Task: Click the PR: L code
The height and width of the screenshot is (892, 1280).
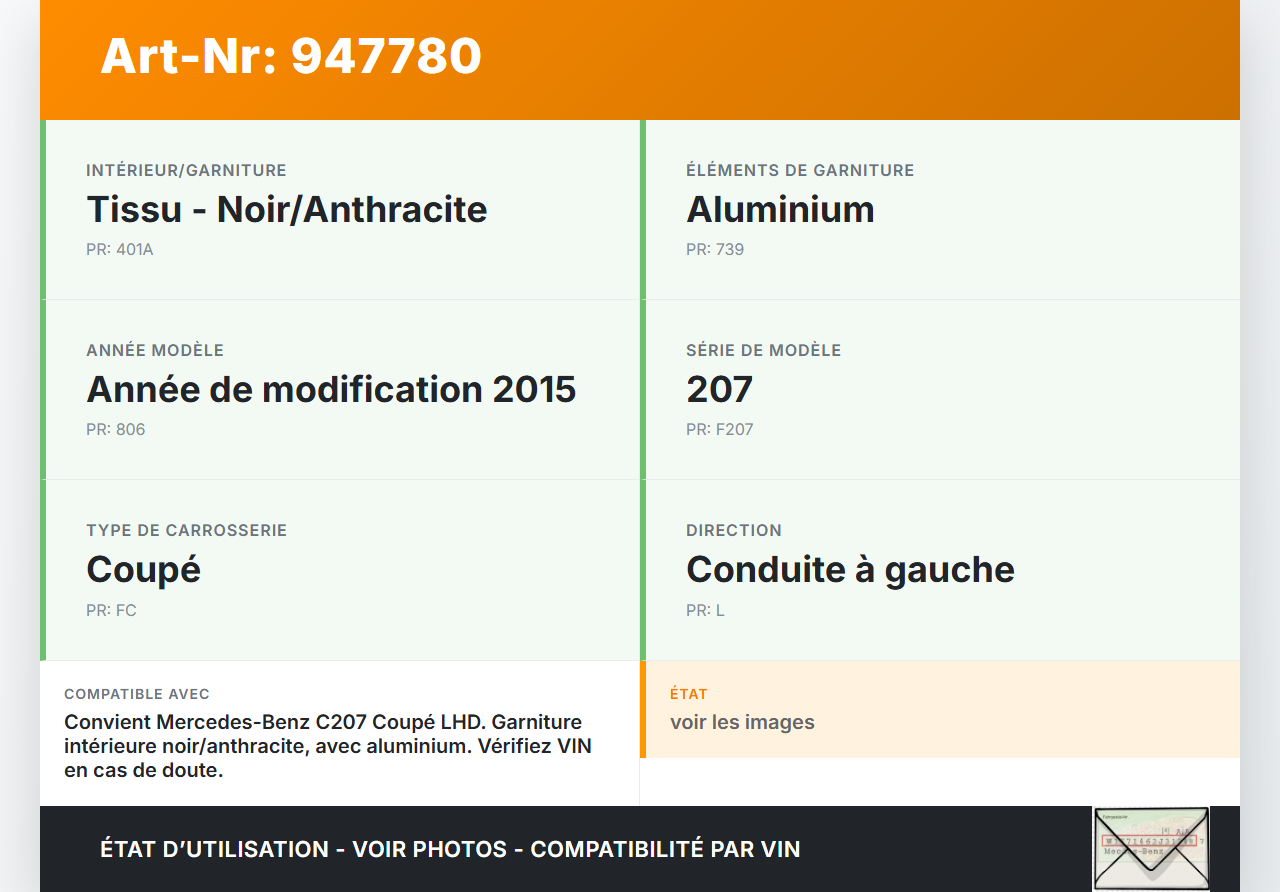Action: (705, 610)
